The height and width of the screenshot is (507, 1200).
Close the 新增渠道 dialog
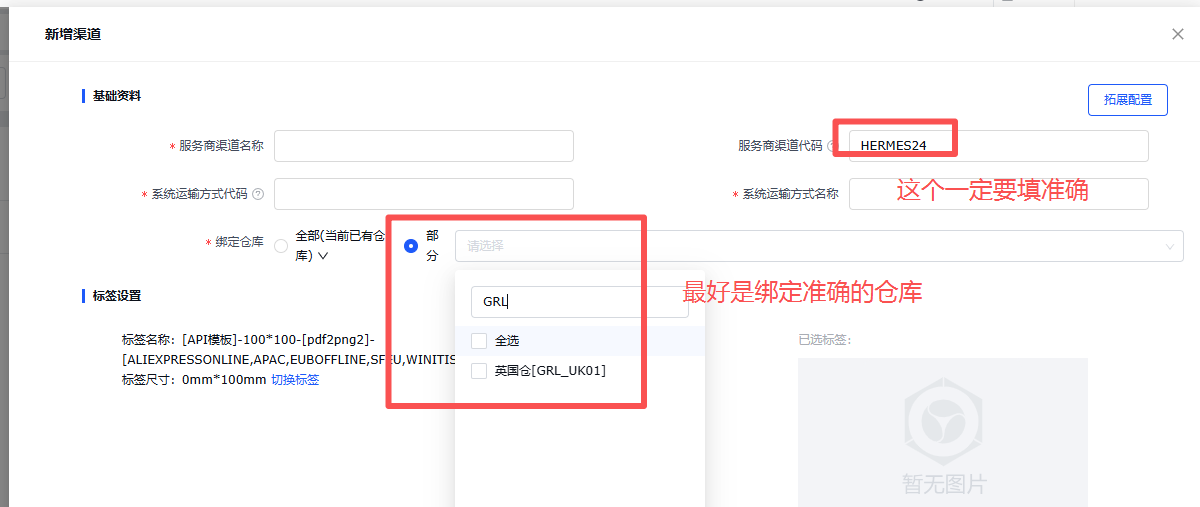pos(1177,34)
